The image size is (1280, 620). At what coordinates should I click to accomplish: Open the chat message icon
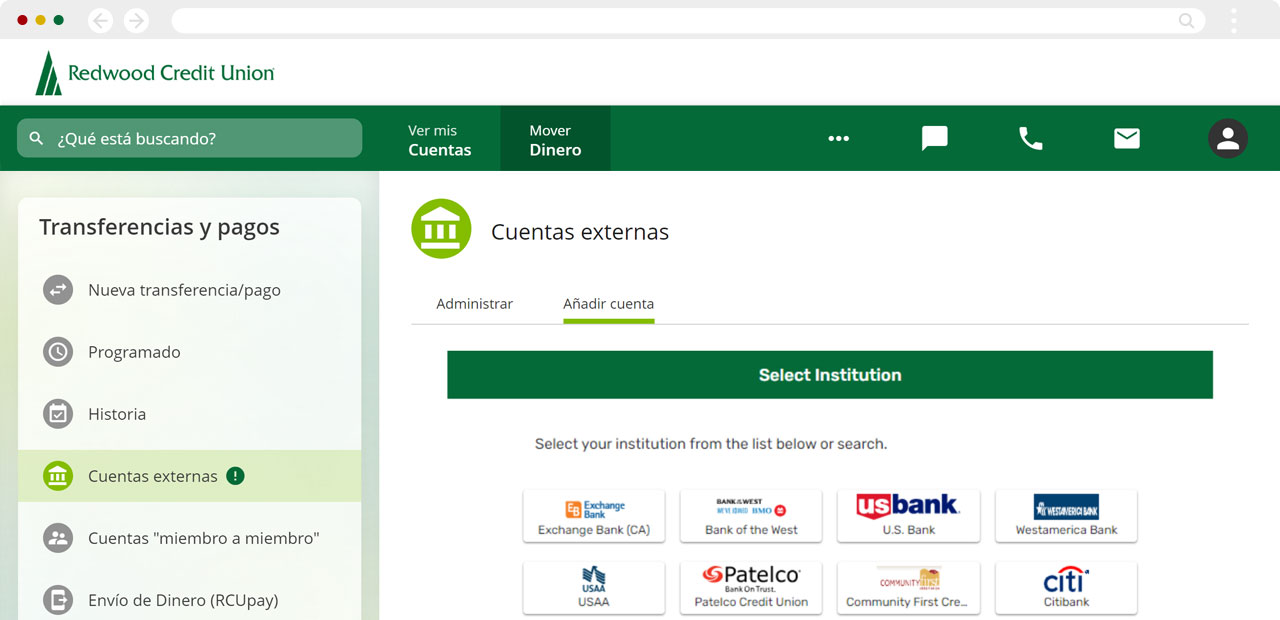coord(934,138)
